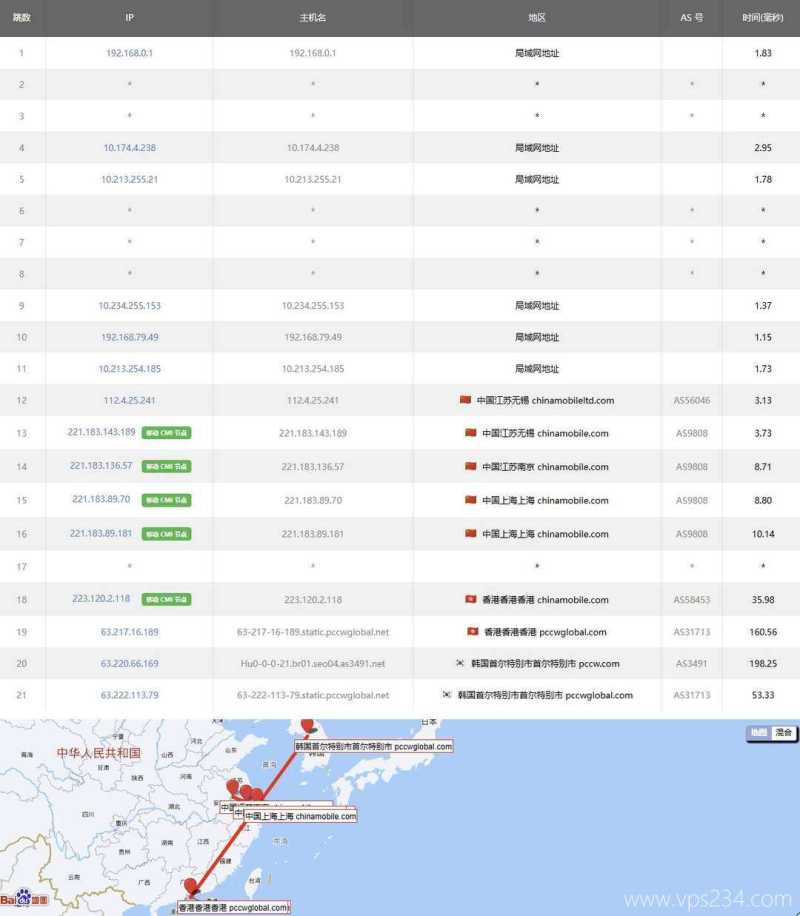Switch map to 混合 hybrid view
This screenshot has height=916, width=800.
click(783, 733)
